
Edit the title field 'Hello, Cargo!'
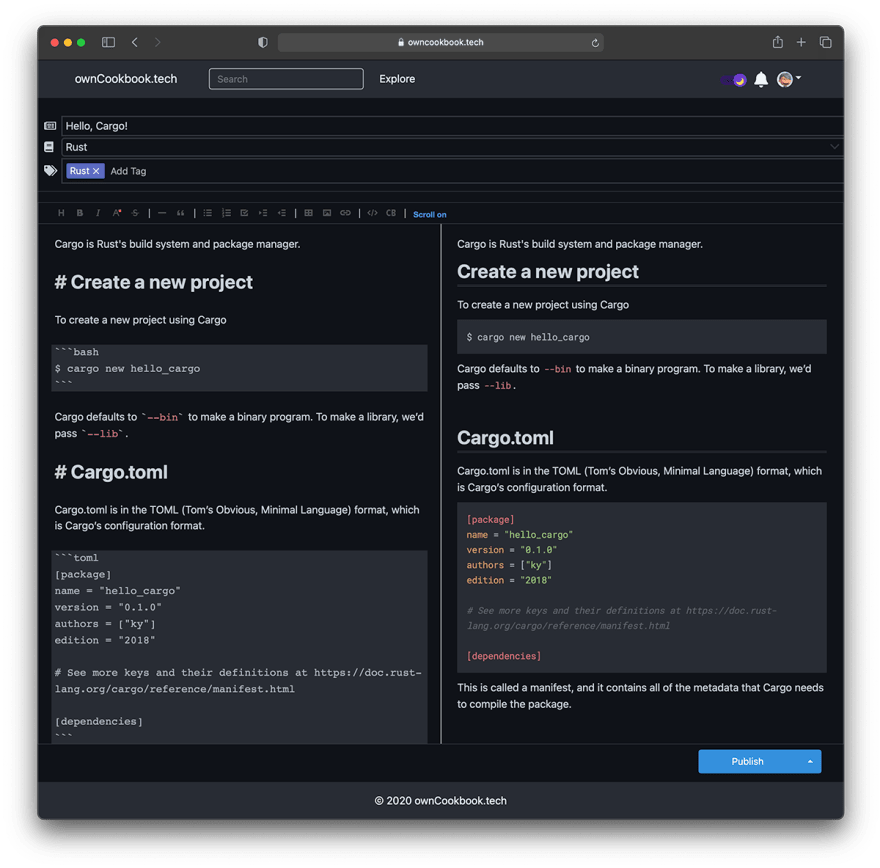pyautogui.click(x=452, y=126)
